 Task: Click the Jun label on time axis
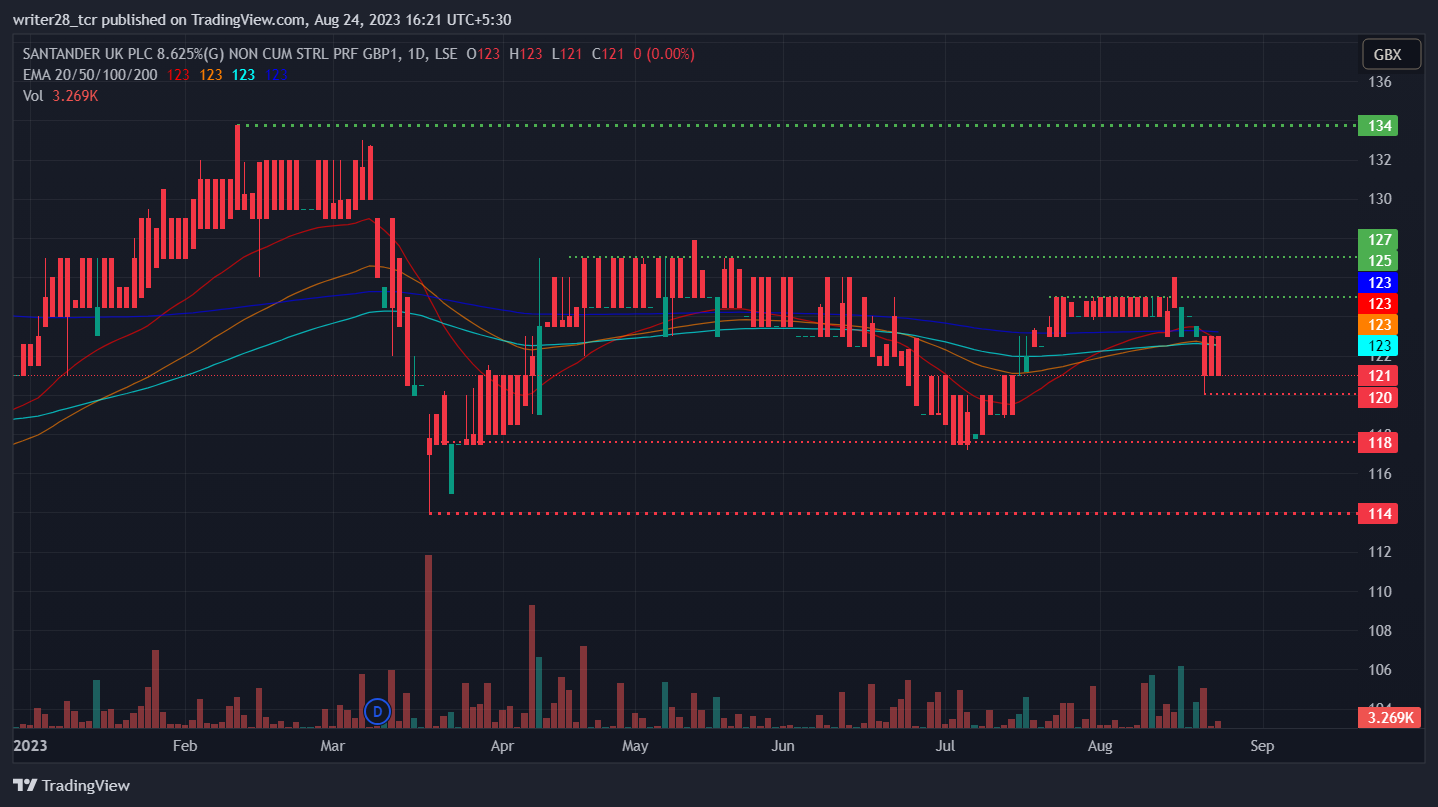click(x=783, y=746)
